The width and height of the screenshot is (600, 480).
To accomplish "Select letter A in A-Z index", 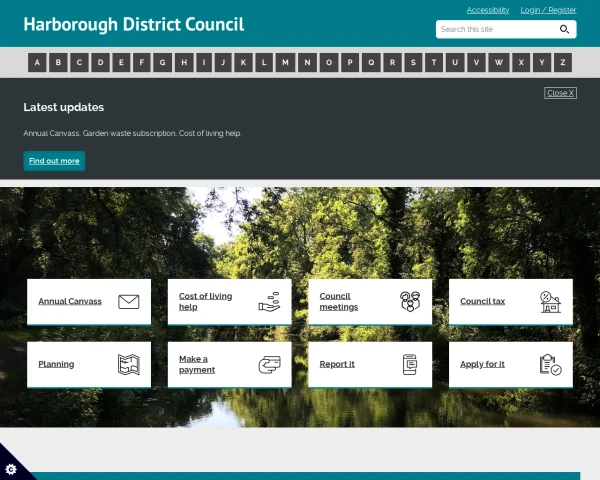I will coord(37,62).
